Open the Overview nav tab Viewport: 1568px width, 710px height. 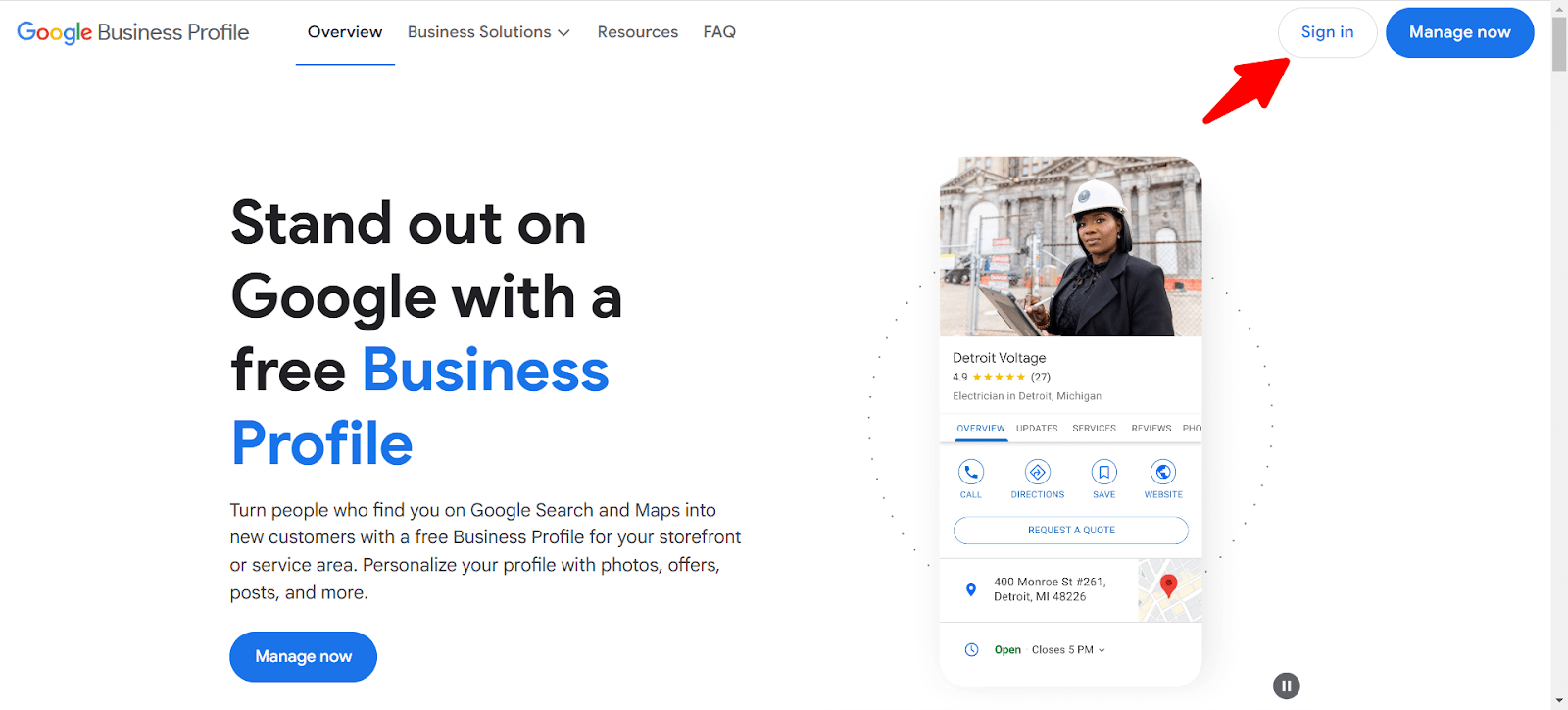(345, 32)
